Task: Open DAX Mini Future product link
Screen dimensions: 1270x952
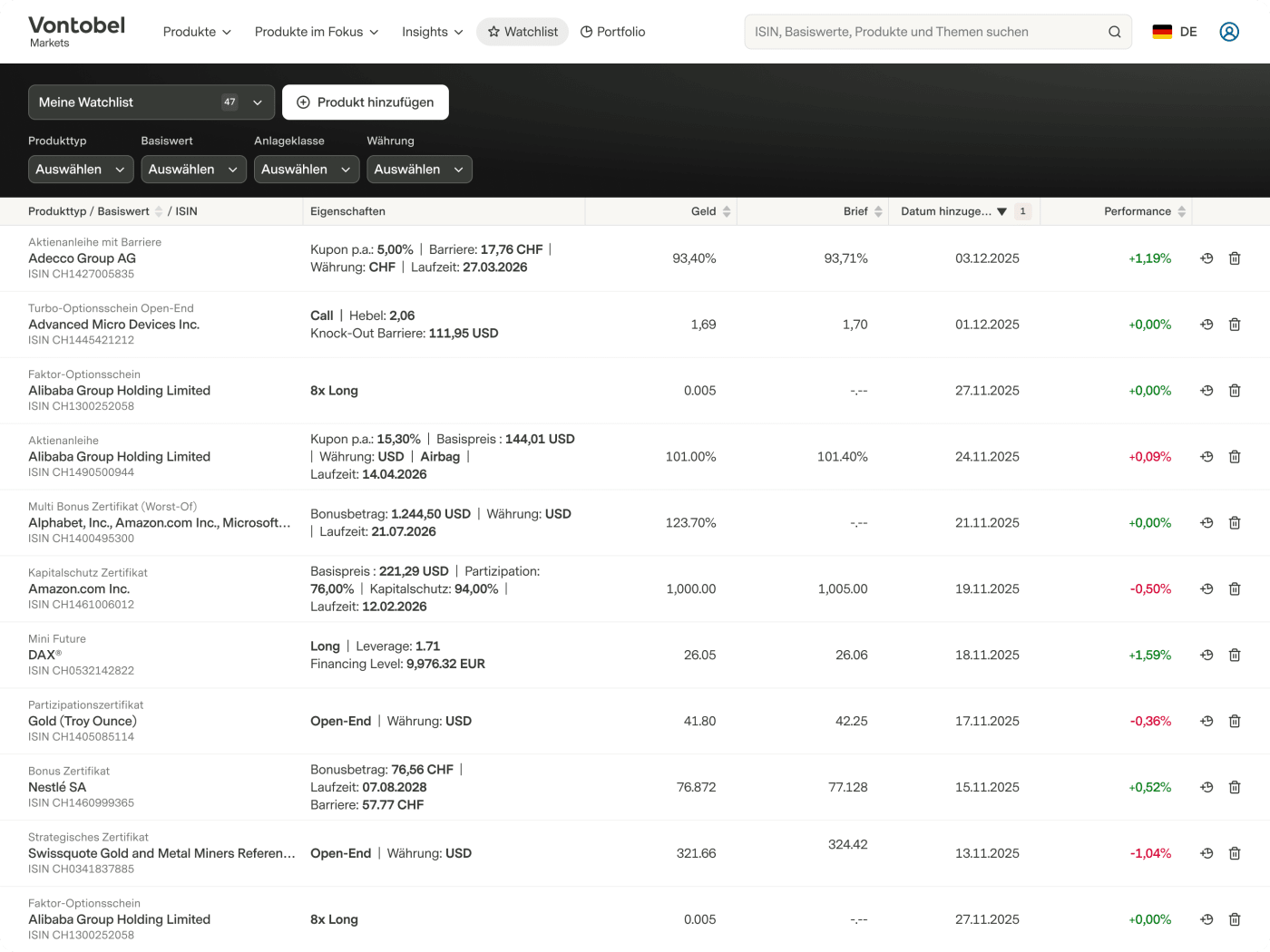Action: pos(45,656)
